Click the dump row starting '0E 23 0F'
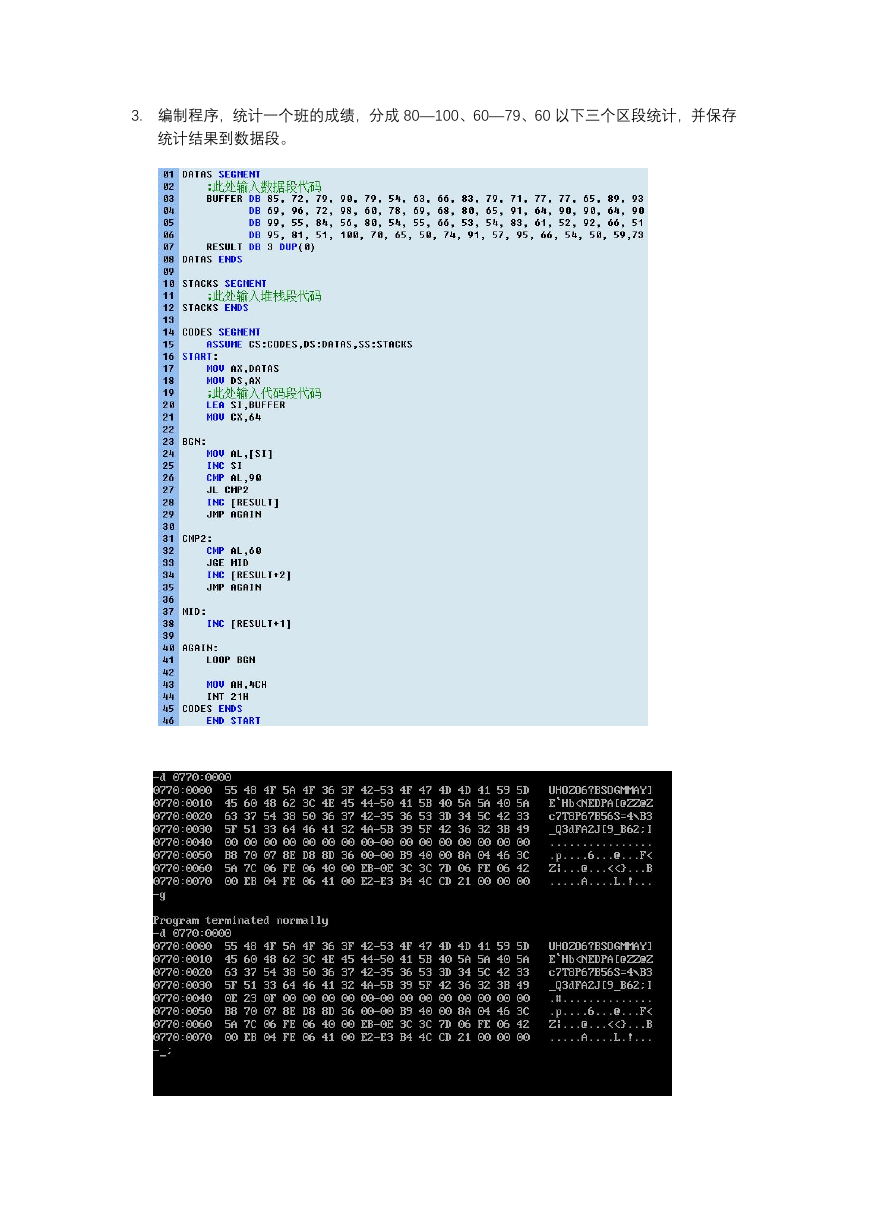 (402, 999)
